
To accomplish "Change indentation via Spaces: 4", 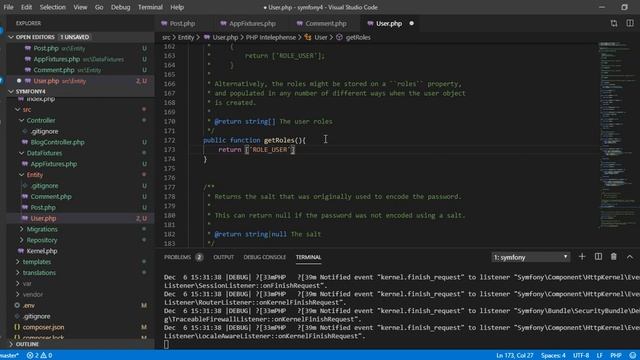I will coord(553,356).
